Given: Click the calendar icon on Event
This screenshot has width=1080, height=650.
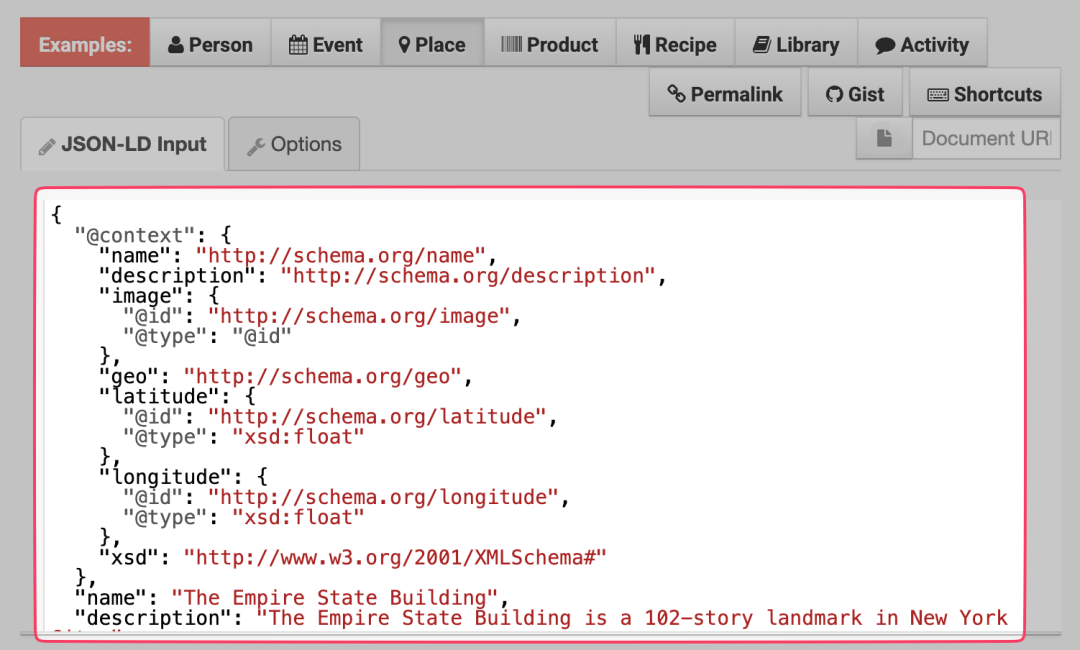Looking at the screenshot, I should click(x=298, y=45).
